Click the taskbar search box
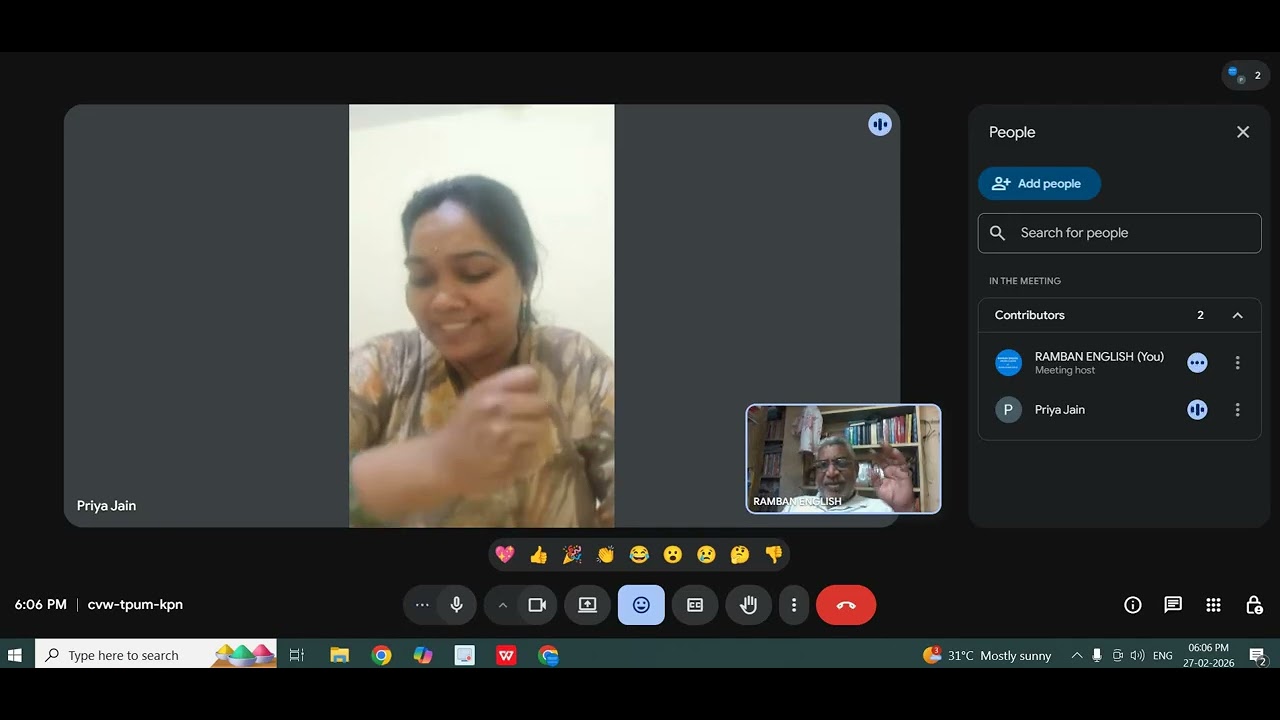This screenshot has width=1280, height=720. tap(156, 655)
